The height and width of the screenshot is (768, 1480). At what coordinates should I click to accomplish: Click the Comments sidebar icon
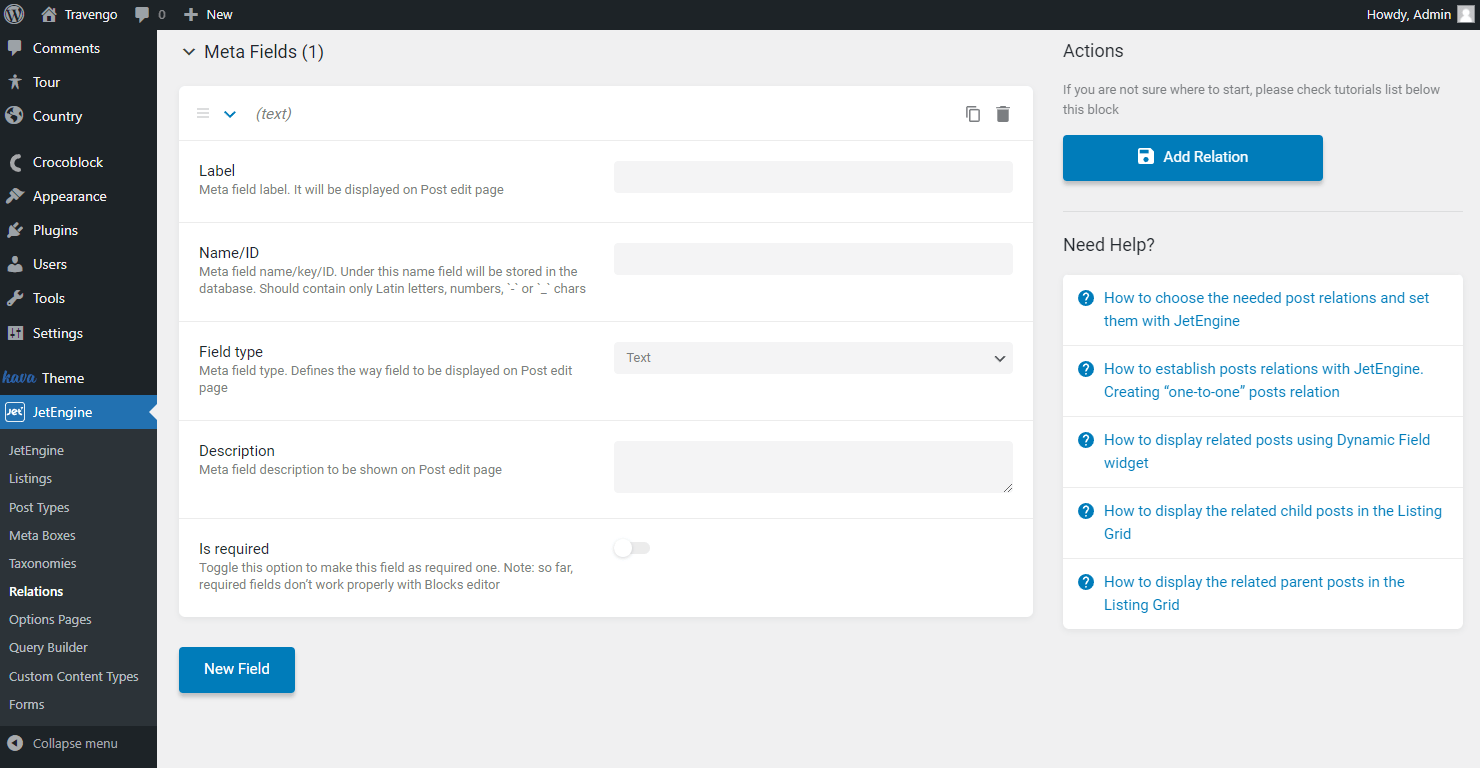tap(15, 48)
